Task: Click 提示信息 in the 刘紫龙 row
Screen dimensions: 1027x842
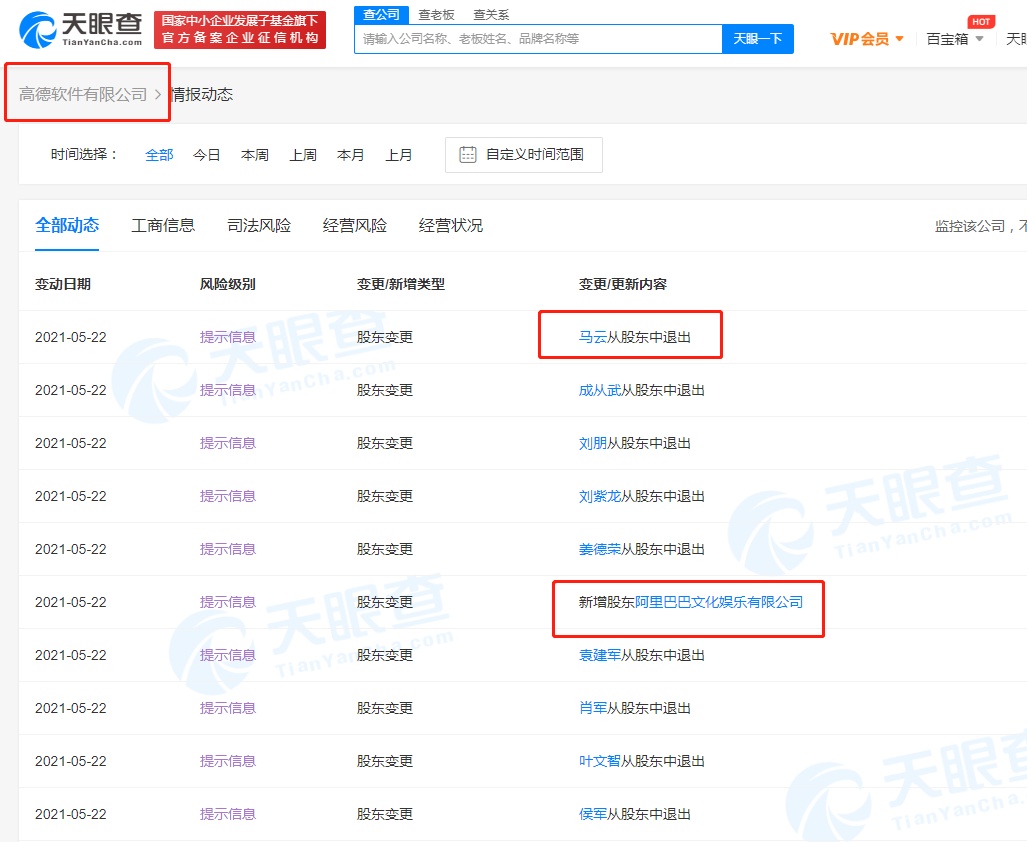Action: tap(228, 496)
